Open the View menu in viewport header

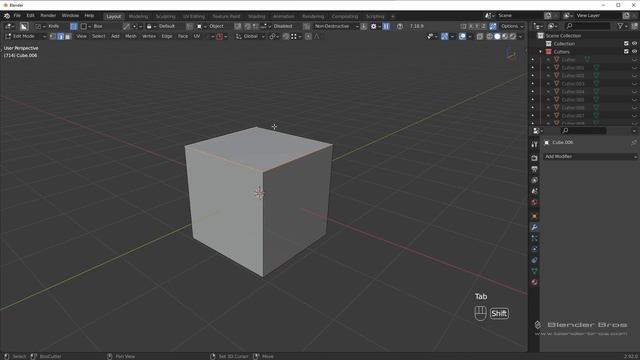(81, 36)
